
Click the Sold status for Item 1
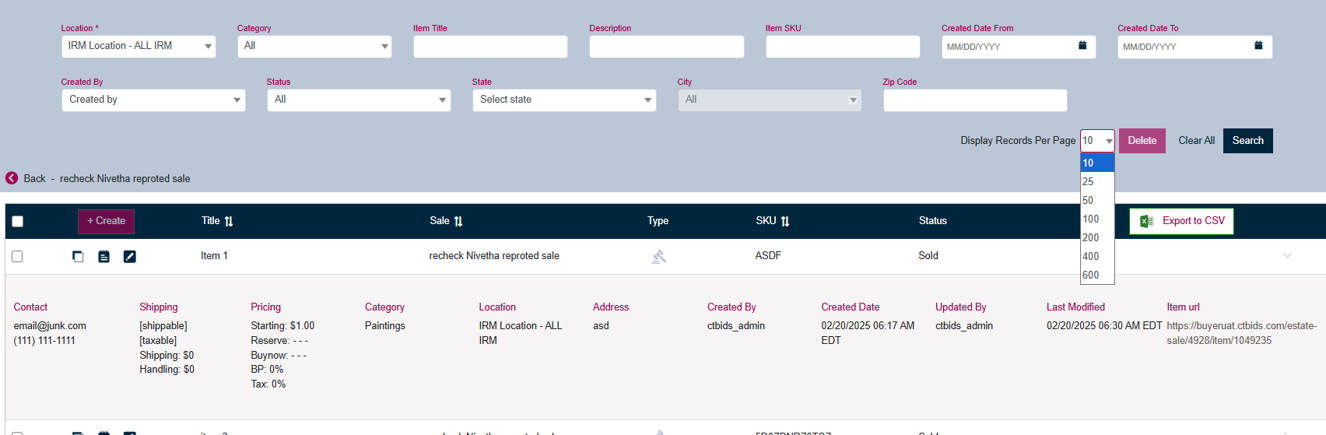point(929,256)
